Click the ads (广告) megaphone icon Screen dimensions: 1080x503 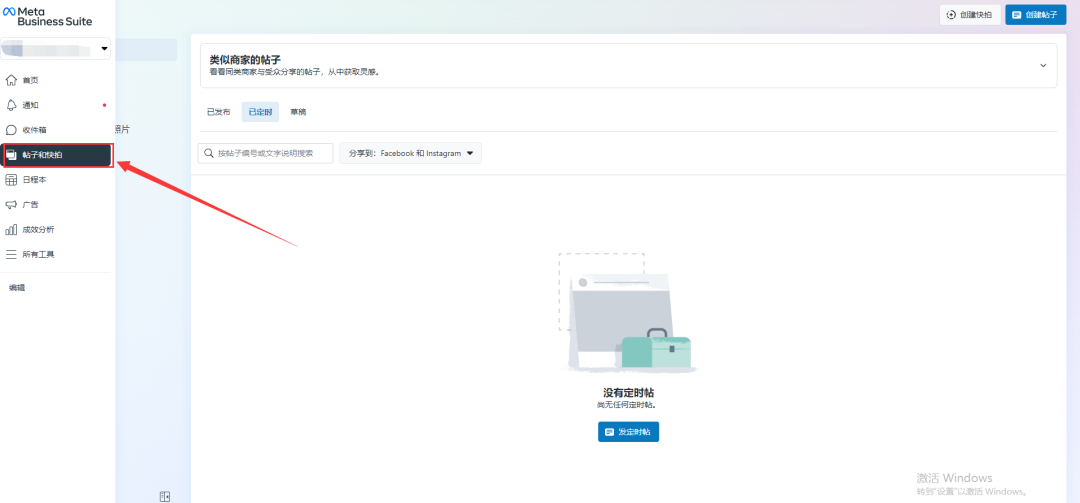11,205
